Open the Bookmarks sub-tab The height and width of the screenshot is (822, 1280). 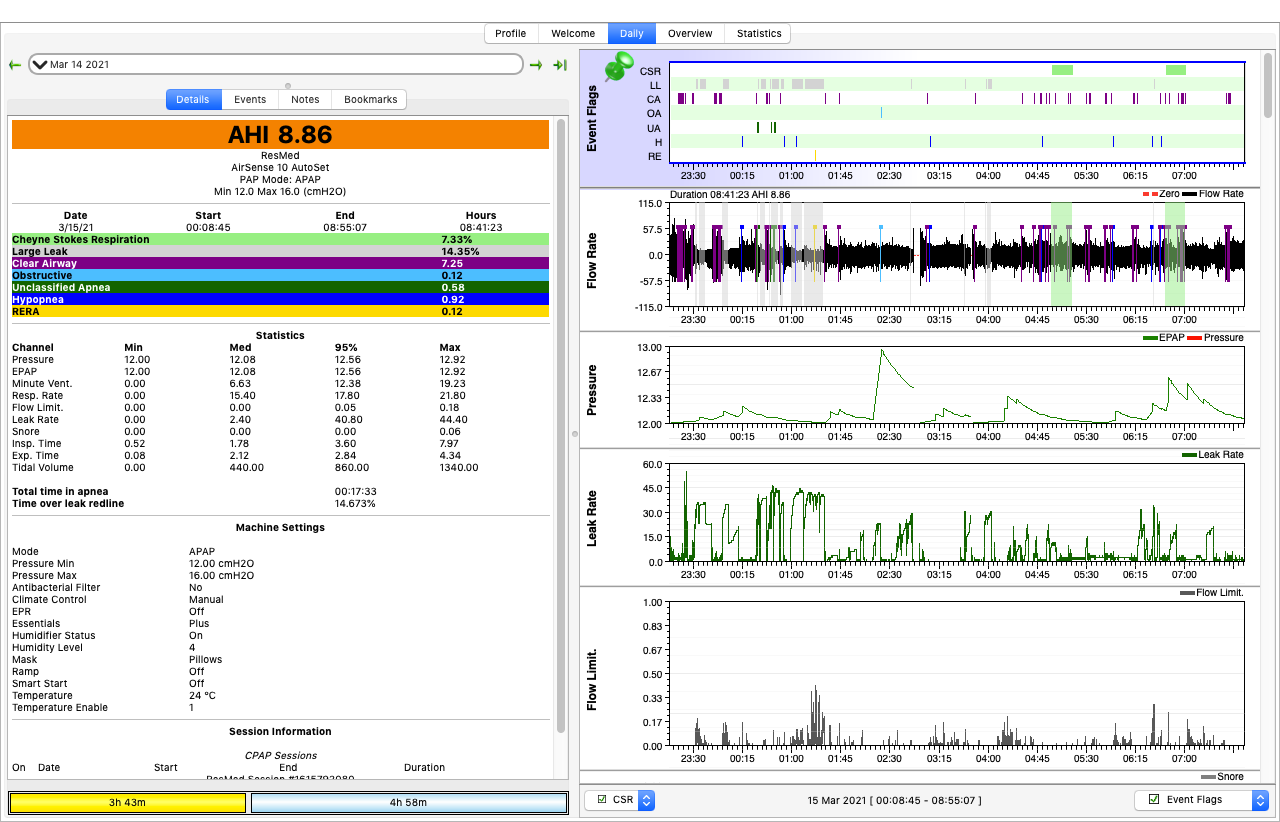click(x=370, y=99)
